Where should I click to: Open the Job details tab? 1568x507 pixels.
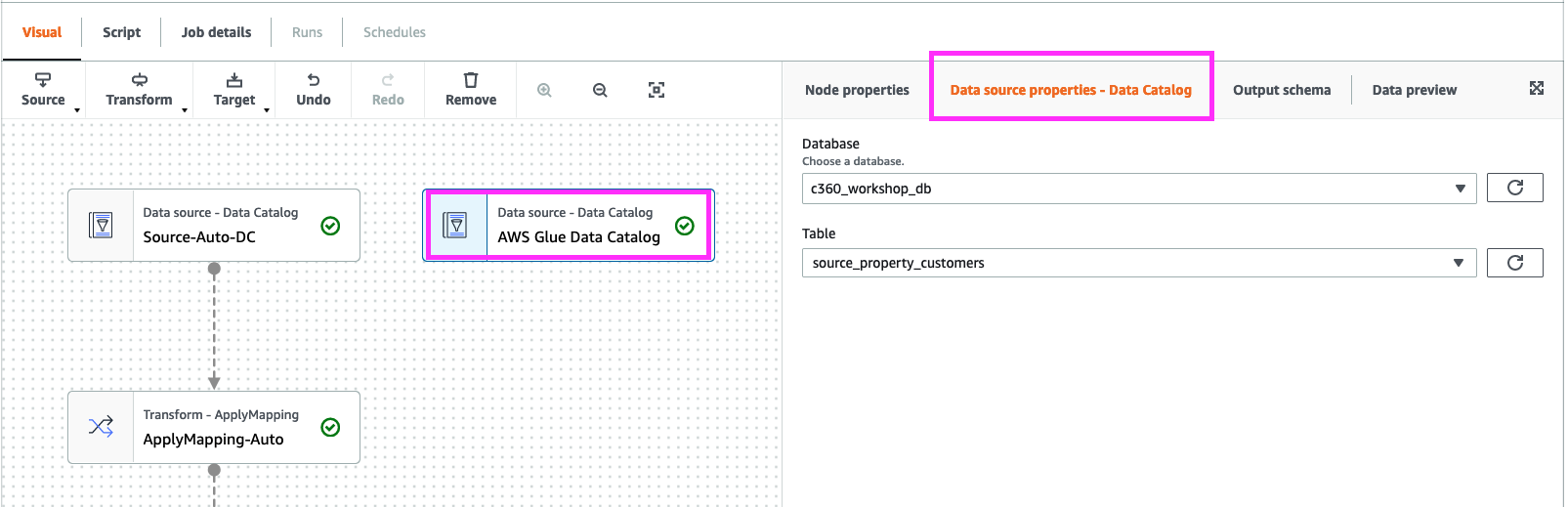pyautogui.click(x=216, y=32)
